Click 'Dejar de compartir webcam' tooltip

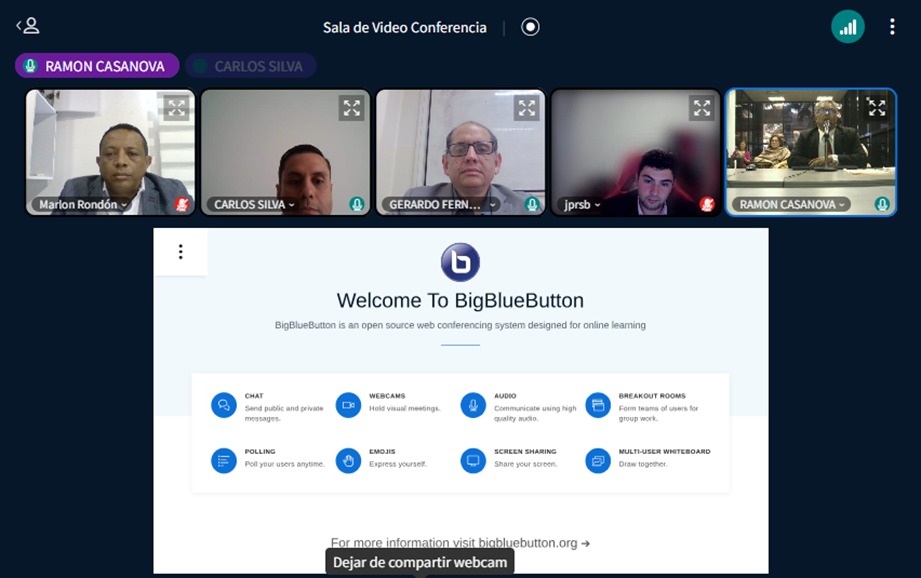pos(419,562)
